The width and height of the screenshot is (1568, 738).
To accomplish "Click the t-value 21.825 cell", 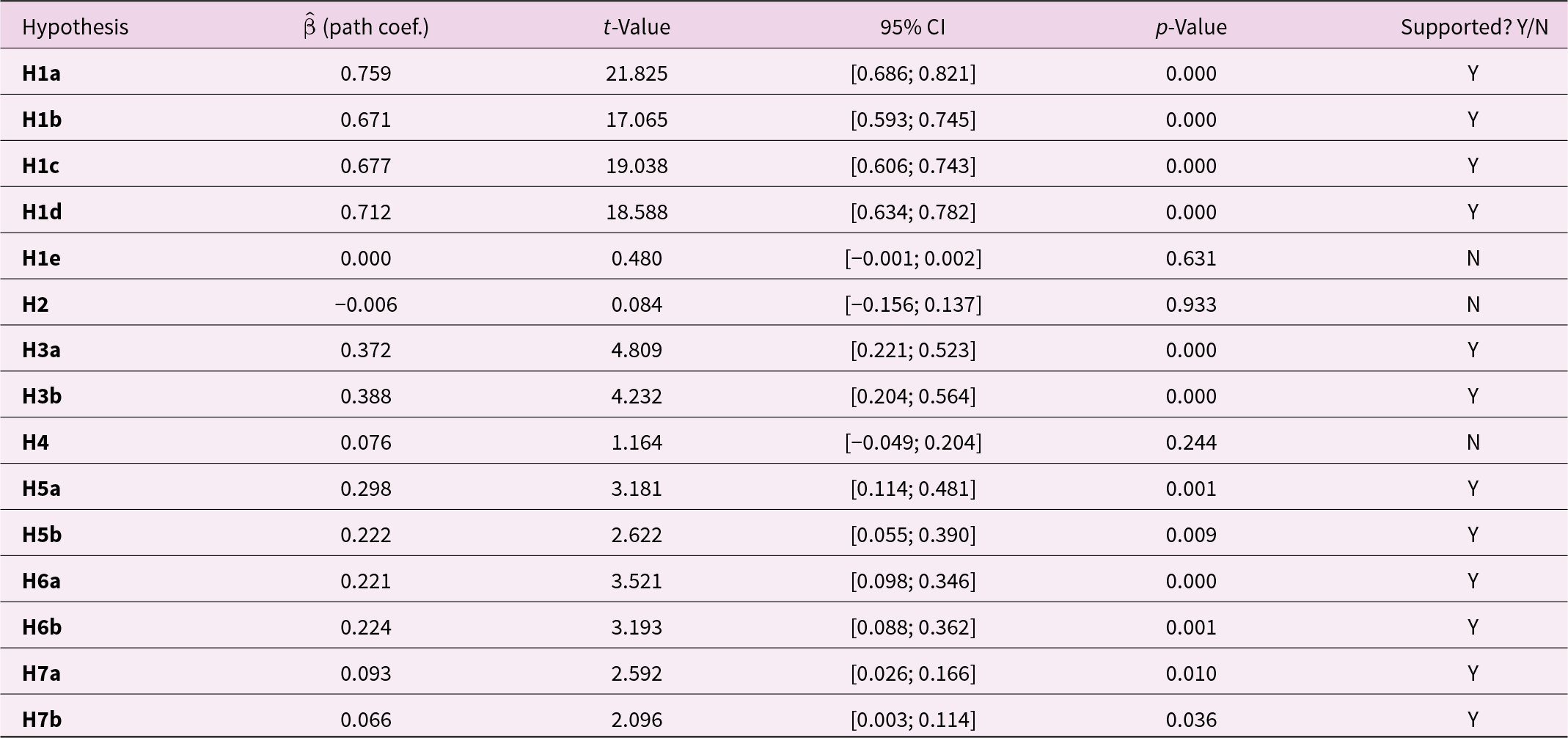I will 637,73.
